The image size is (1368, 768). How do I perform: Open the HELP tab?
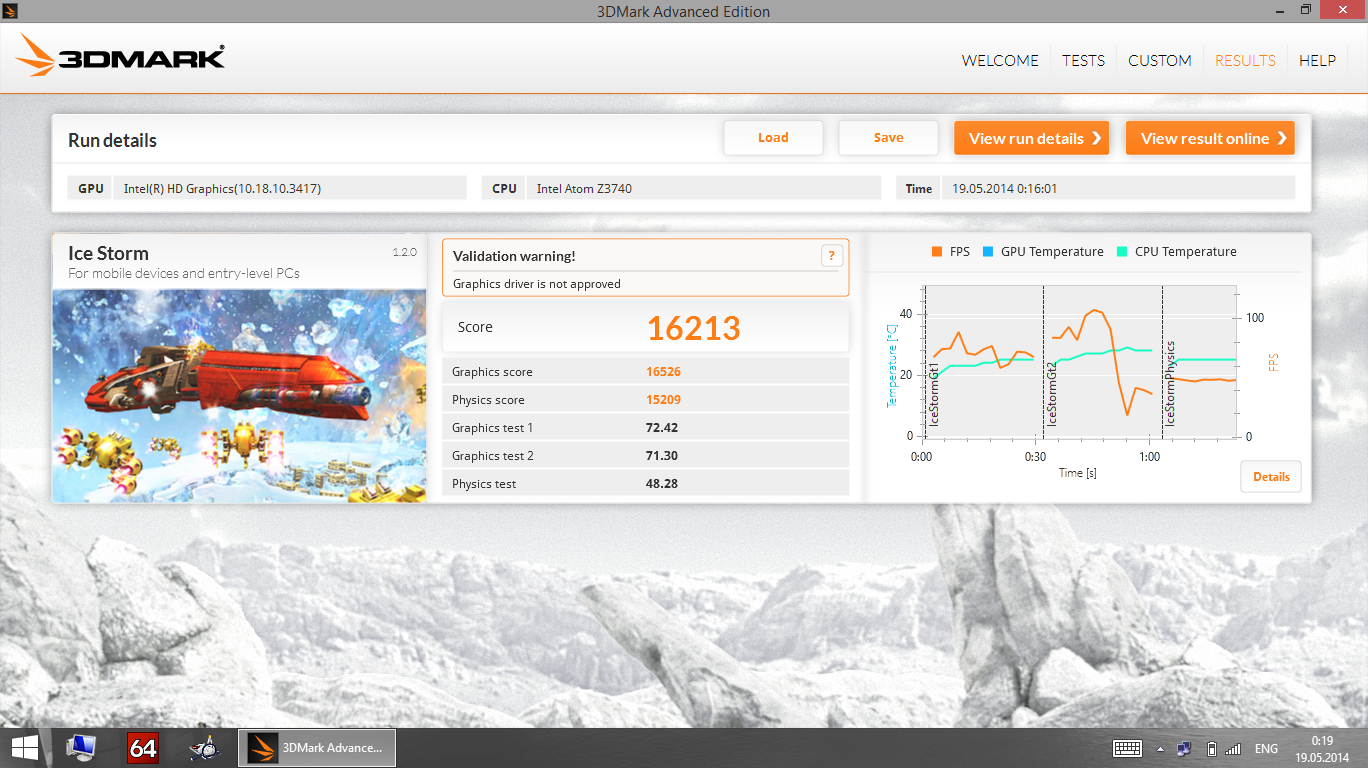[1317, 60]
